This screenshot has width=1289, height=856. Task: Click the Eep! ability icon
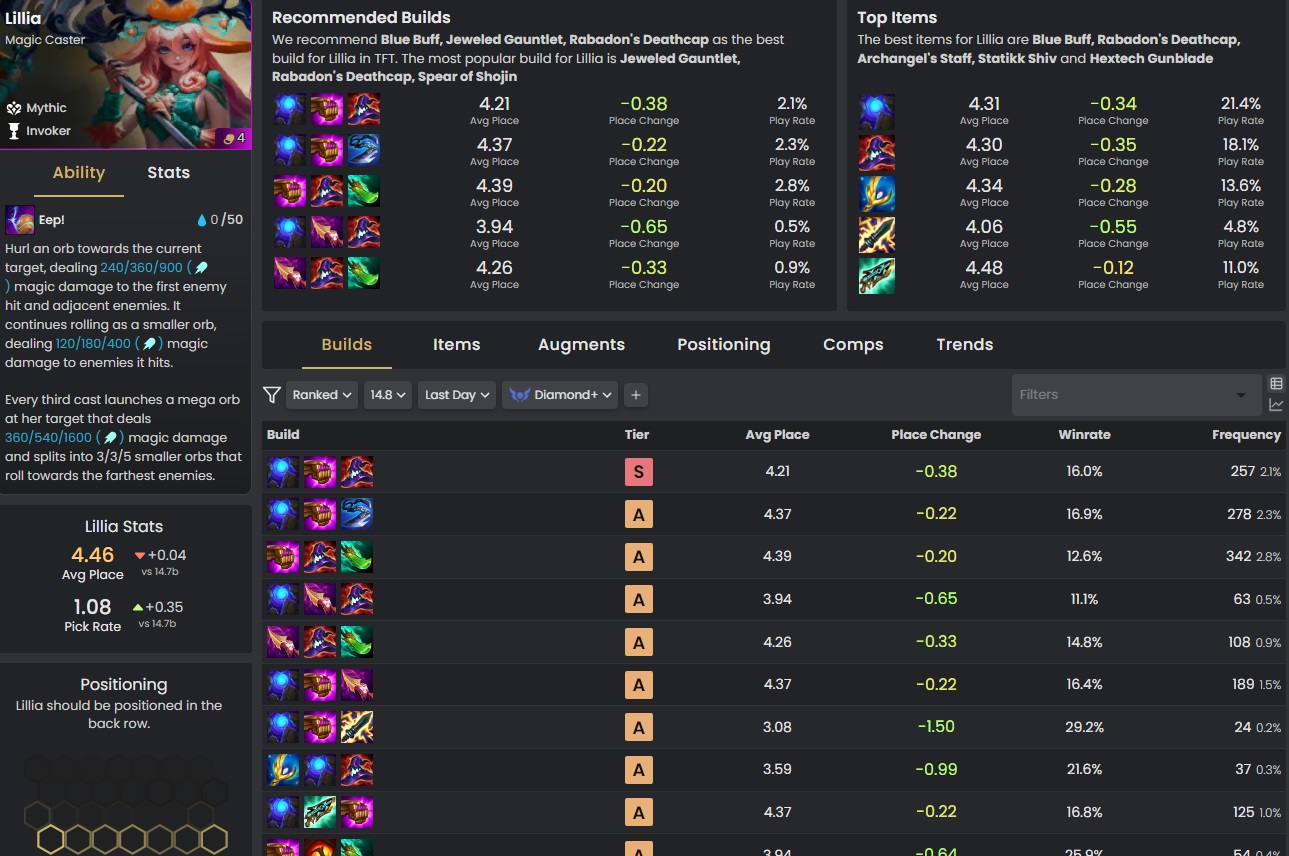tap(20, 220)
